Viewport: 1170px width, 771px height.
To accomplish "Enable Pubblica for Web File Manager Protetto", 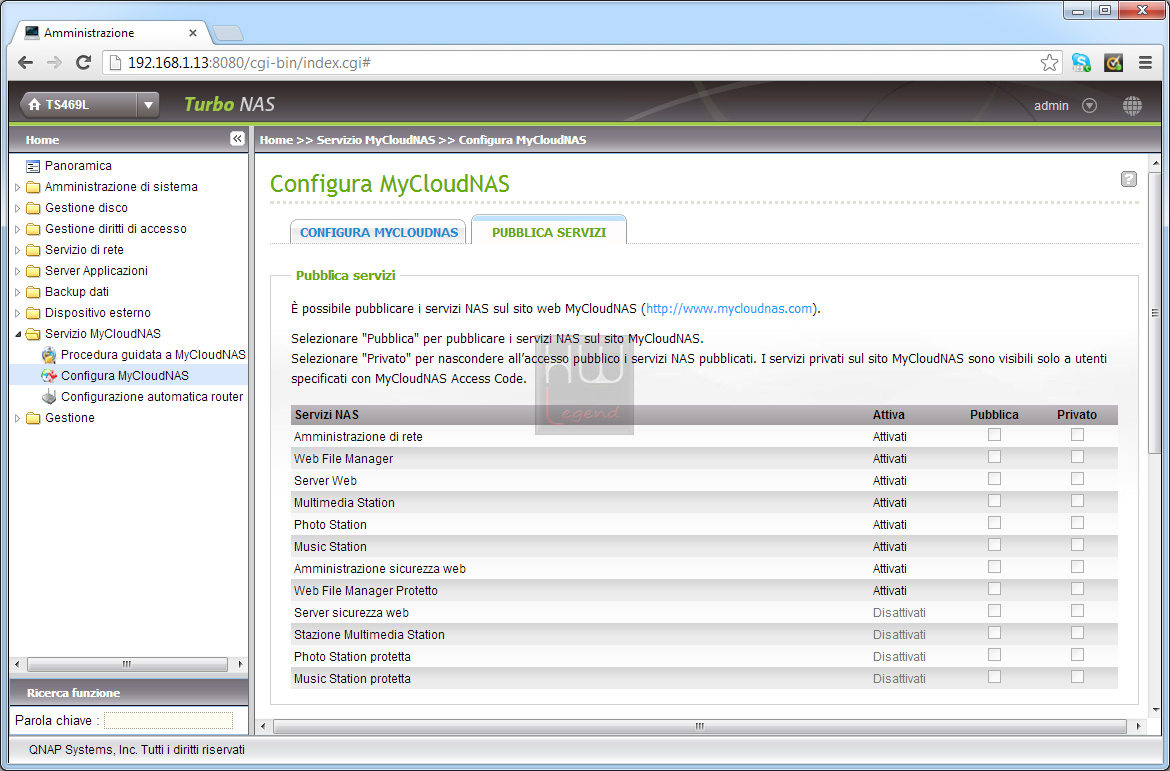I will [995, 589].
